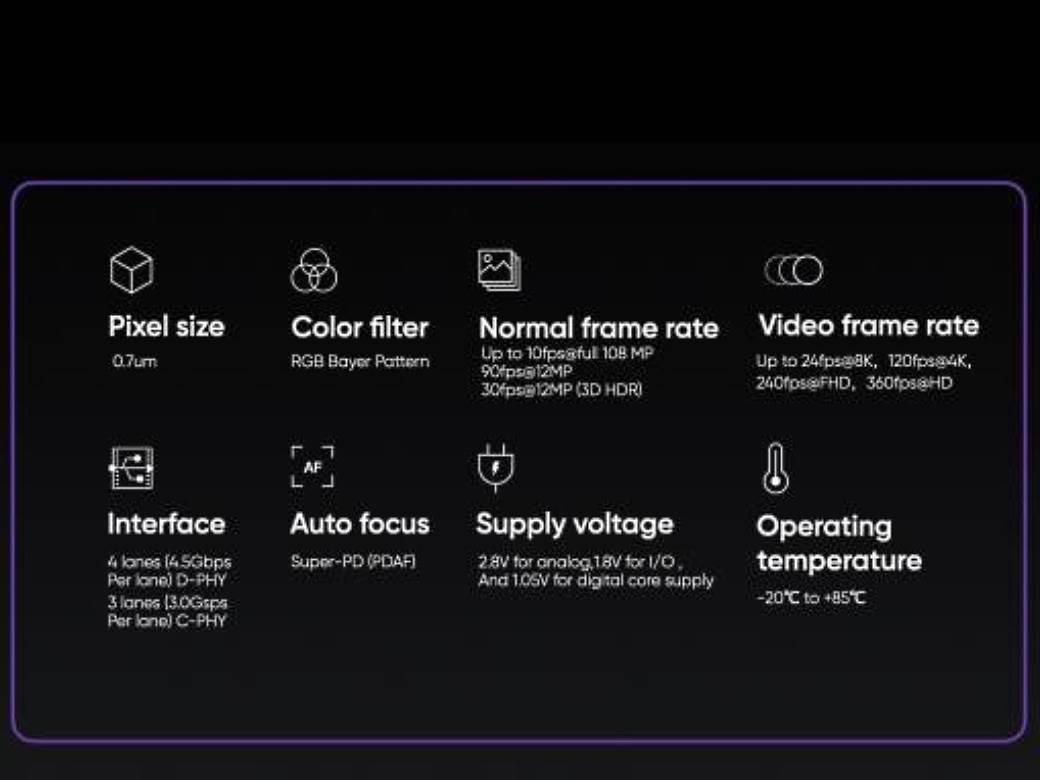
Task: Click the USB Interface icon
Action: 131,468
